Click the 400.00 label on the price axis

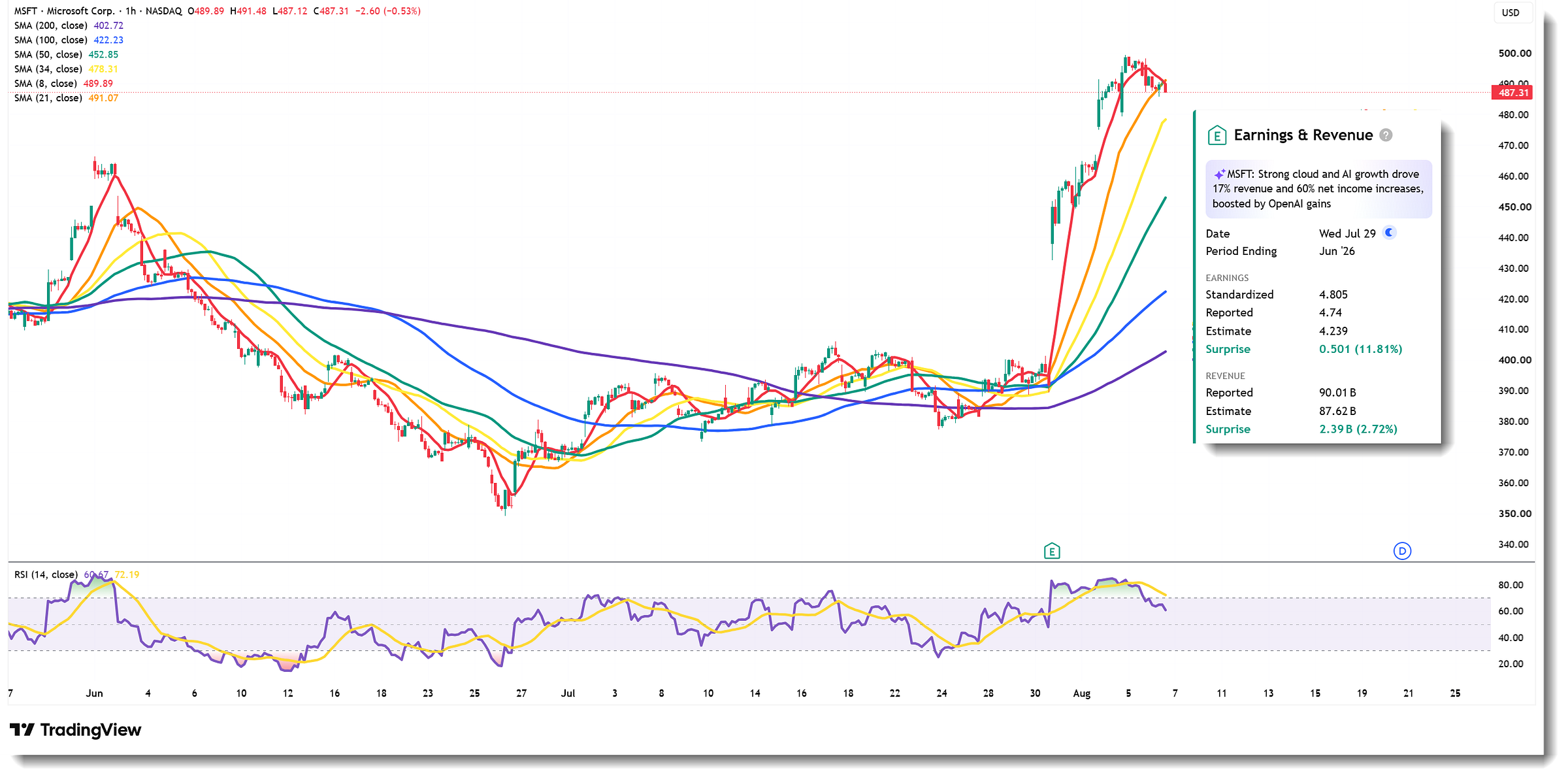1514,360
